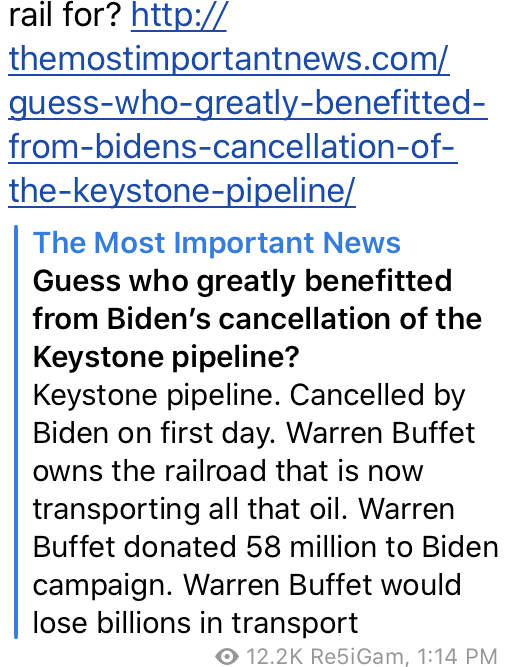
Task: Click 'from Biden's cancellation of the' headline line
Action: pos(257,319)
